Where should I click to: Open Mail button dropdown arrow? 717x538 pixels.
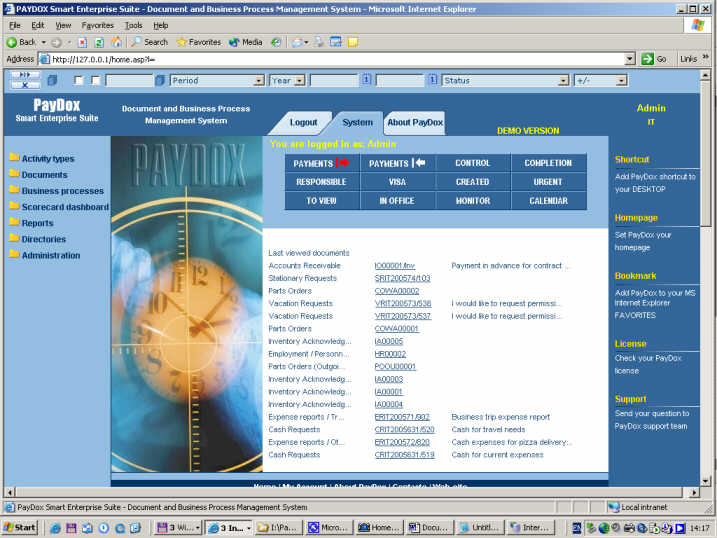click(x=306, y=43)
